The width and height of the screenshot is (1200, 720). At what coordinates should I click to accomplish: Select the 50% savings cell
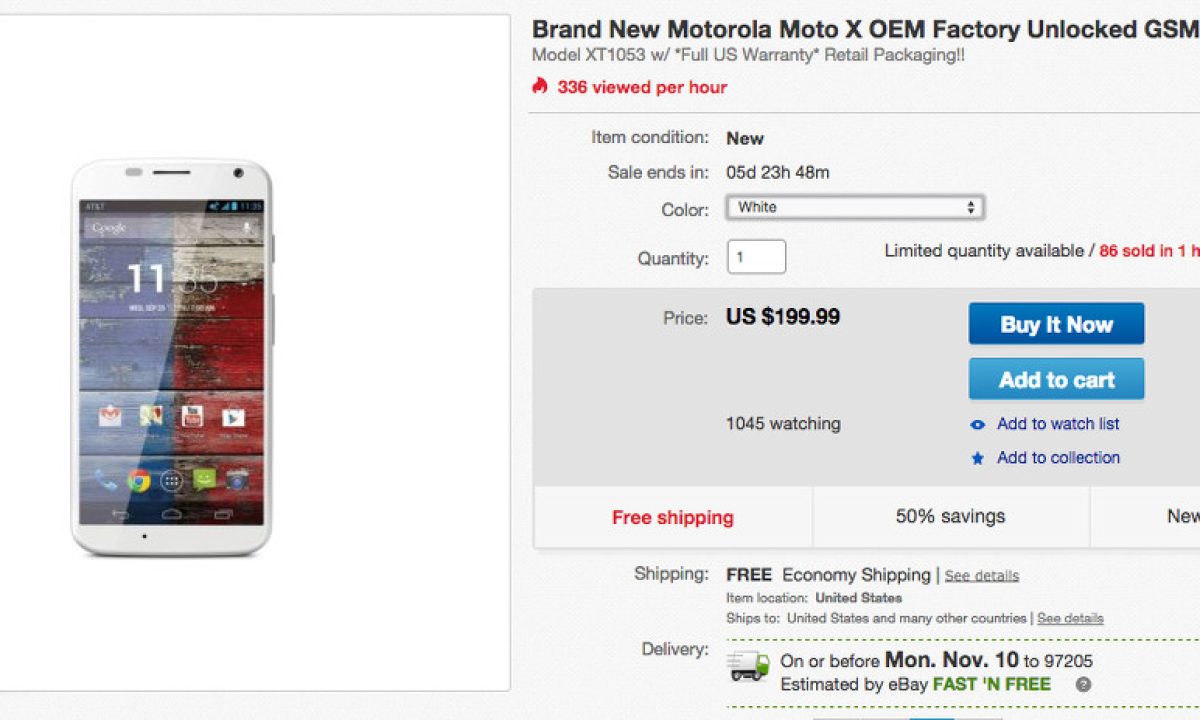[950, 517]
